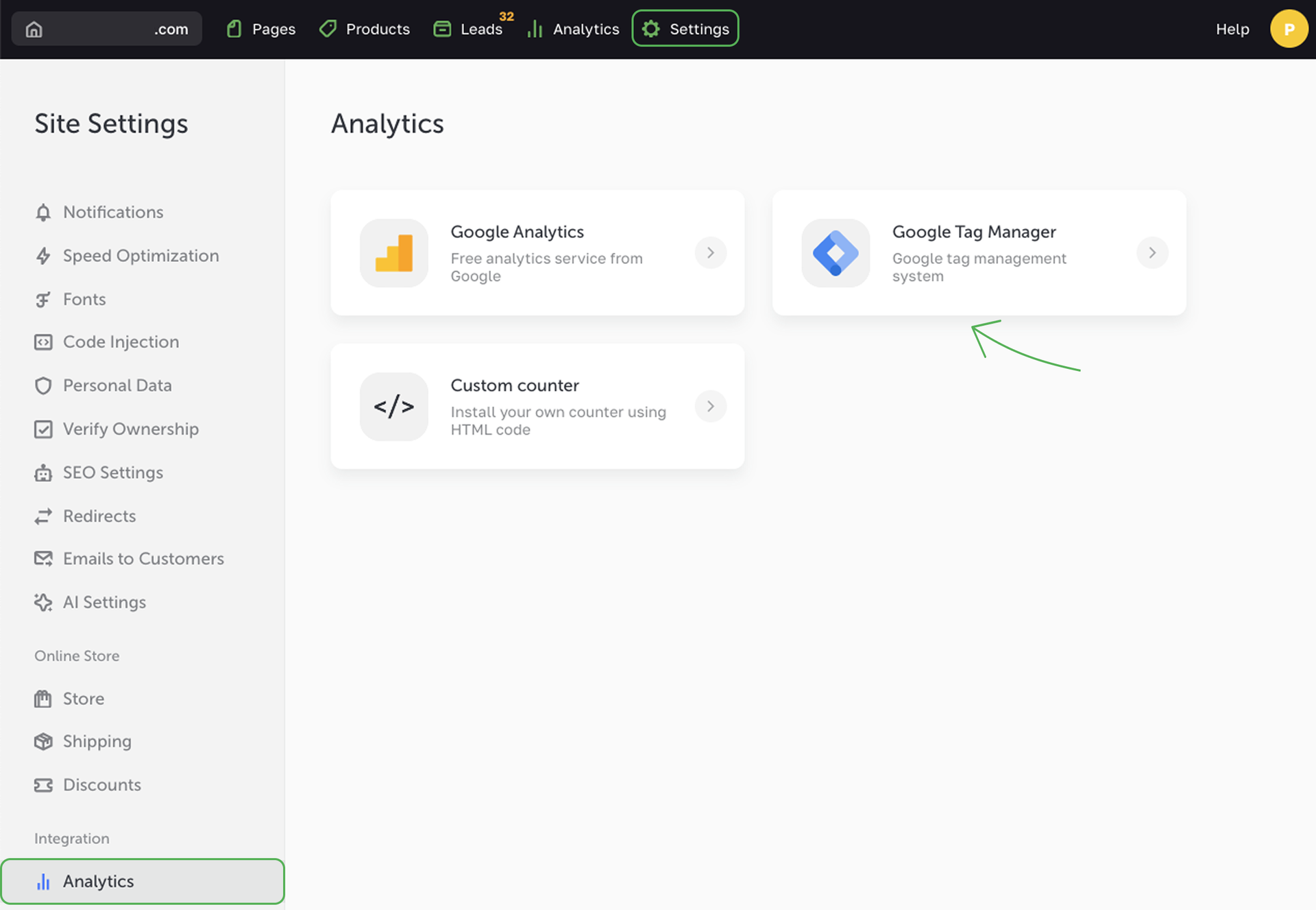1316x910 pixels.
Task: Click the Custom counter code brackets icon
Action: pos(394,407)
